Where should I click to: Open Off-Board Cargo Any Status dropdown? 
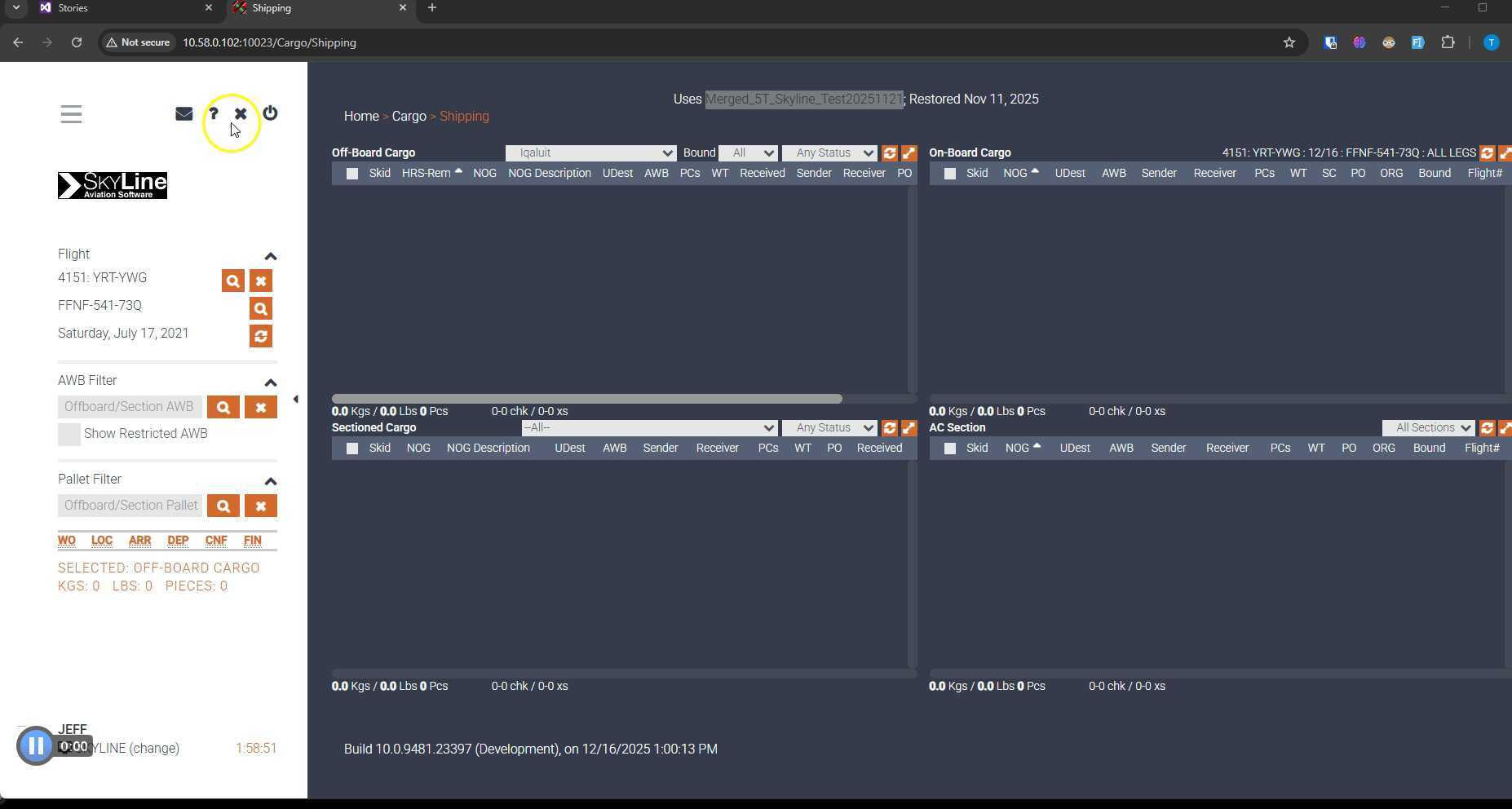(x=829, y=153)
